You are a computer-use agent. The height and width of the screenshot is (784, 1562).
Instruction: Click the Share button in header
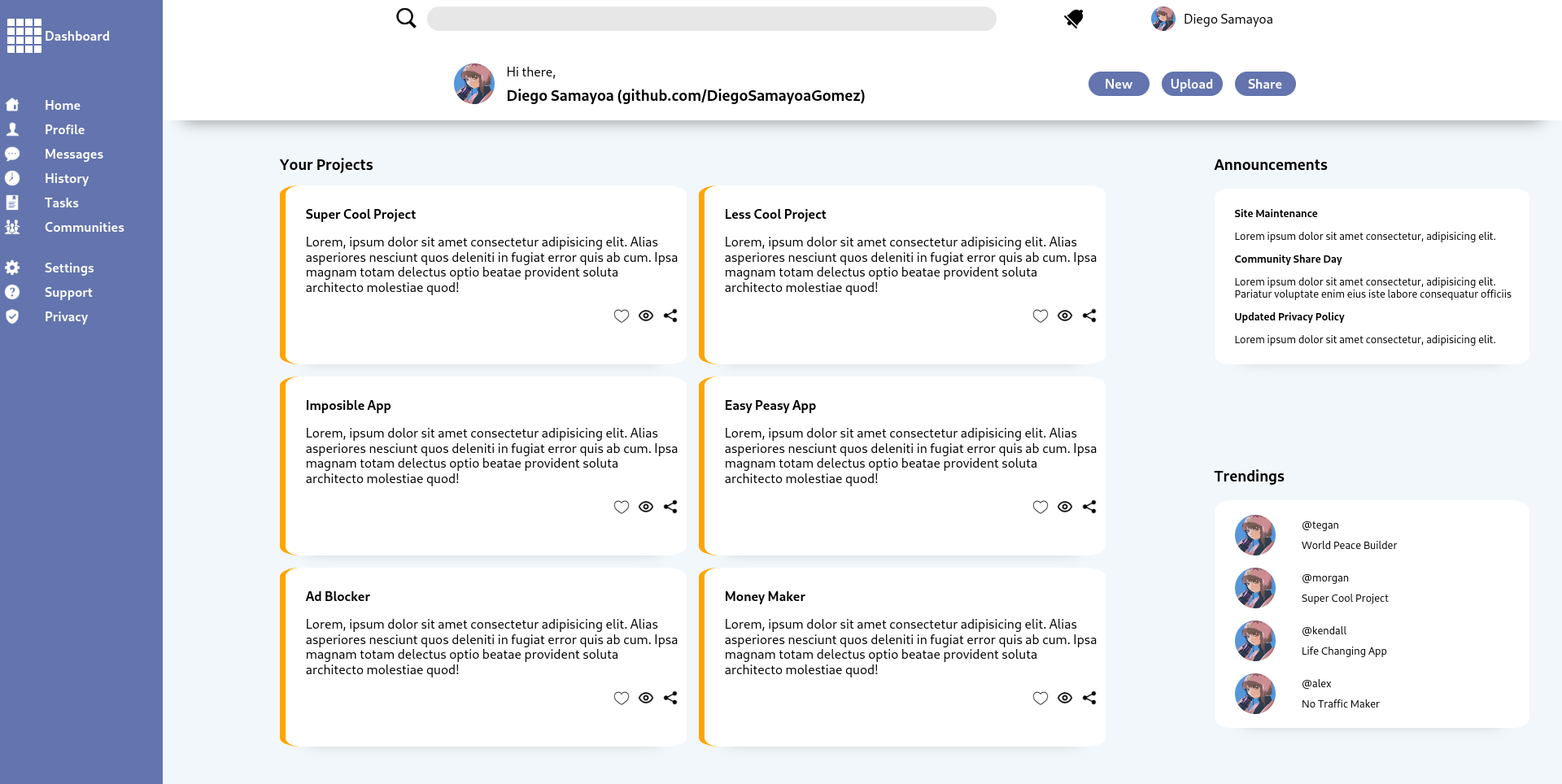[1264, 84]
